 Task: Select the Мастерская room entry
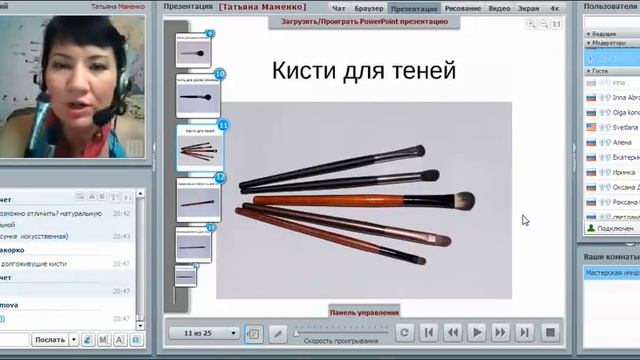click(612, 273)
